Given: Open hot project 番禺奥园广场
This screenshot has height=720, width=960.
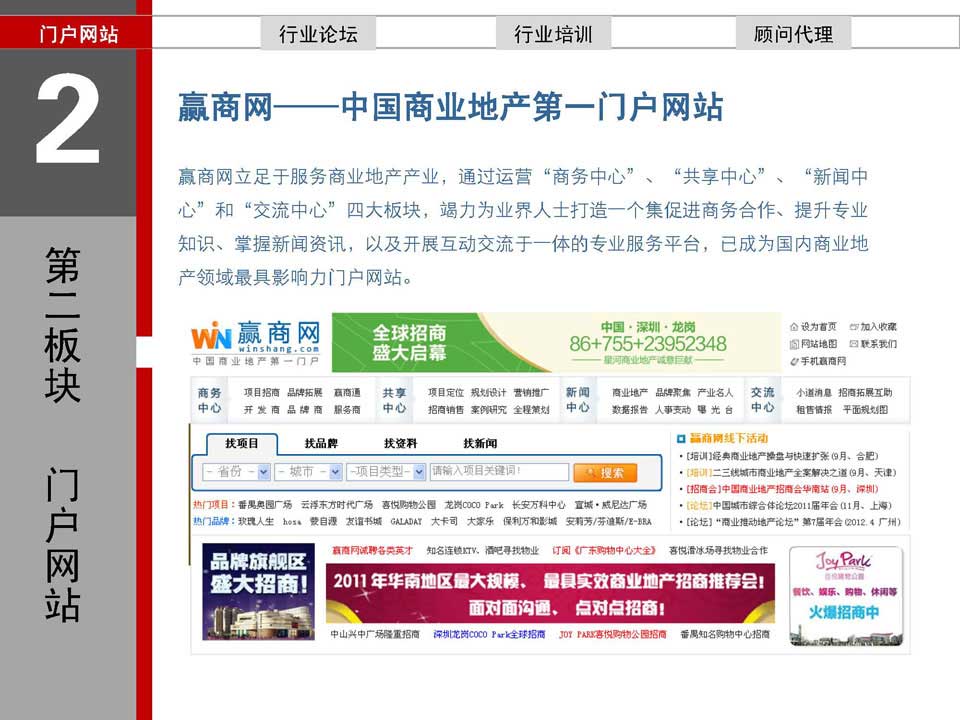Looking at the screenshot, I should pos(265,505).
